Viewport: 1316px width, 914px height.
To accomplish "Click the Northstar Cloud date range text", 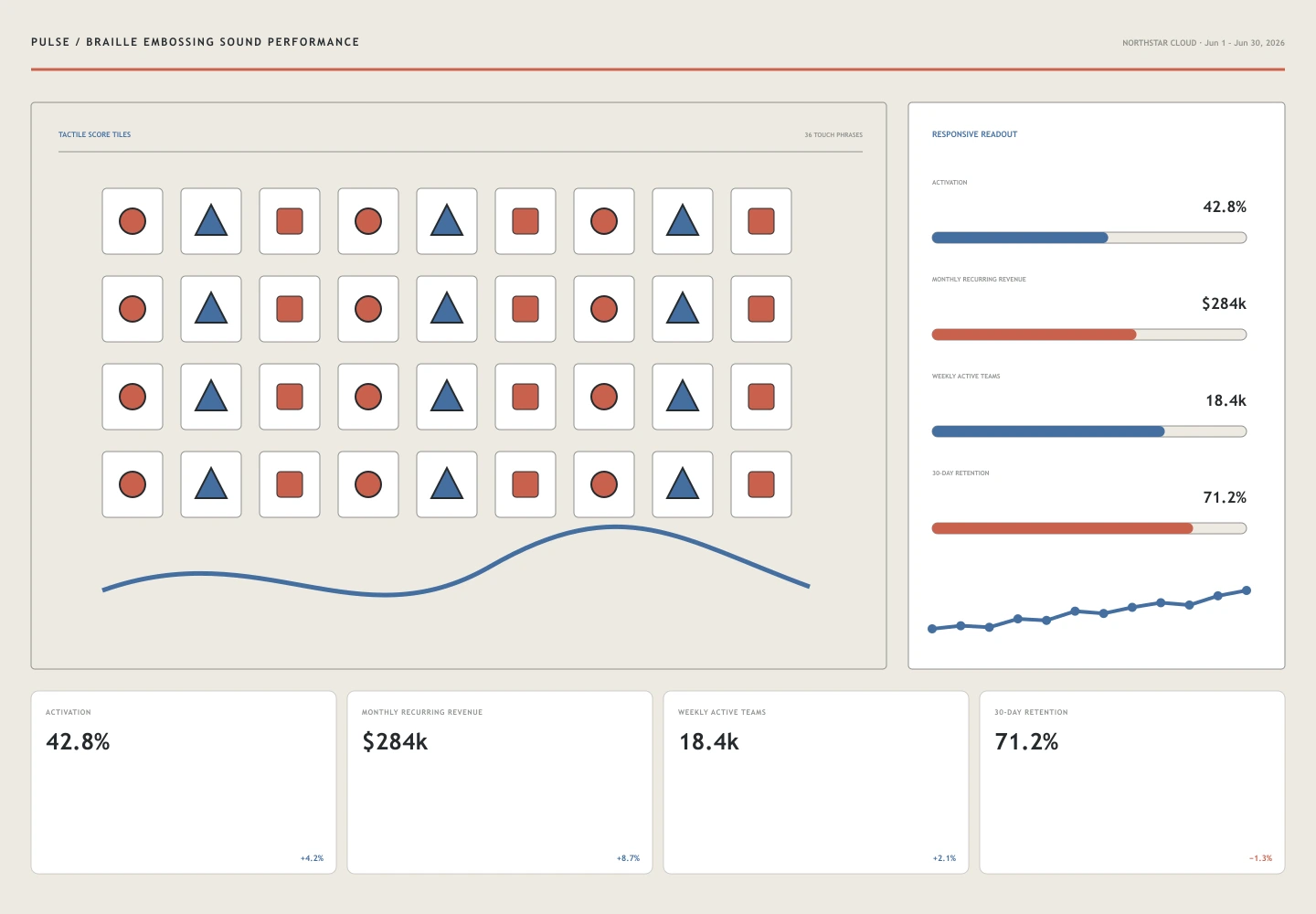I will (1204, 43).
